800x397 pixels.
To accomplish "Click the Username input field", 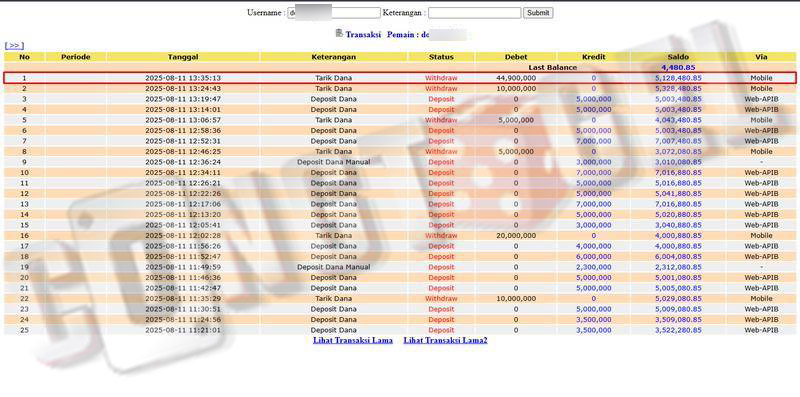I will click(x=334, y=13).
